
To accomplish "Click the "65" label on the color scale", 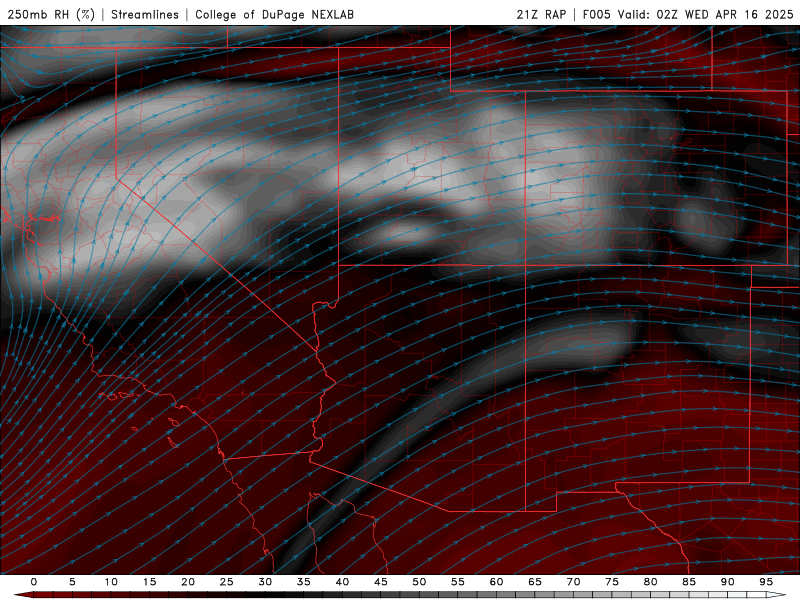I will [x=535, y=582].
